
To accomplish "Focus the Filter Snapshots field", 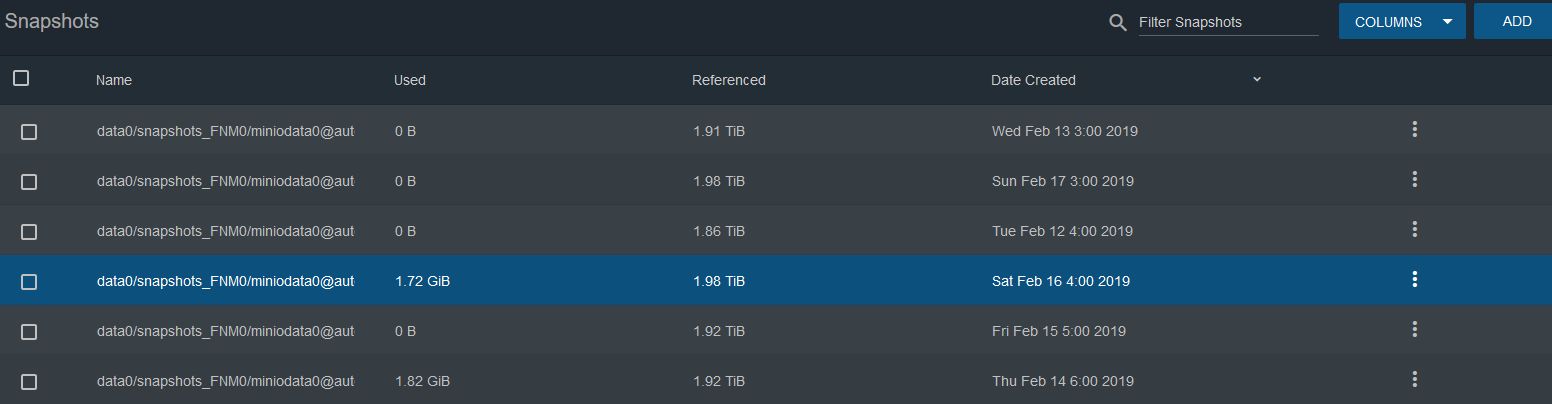I will (x=1228, y=22).
